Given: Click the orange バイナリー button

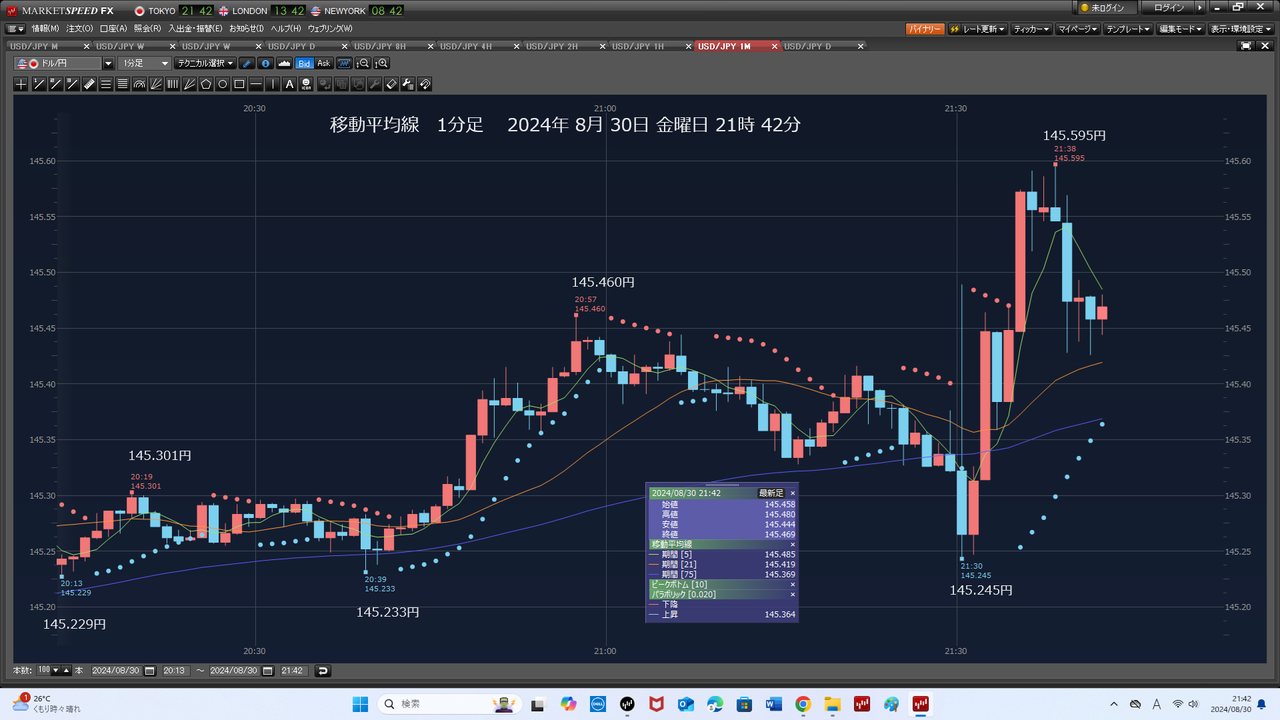Looking at the screenshot, I should coord(924,29).
